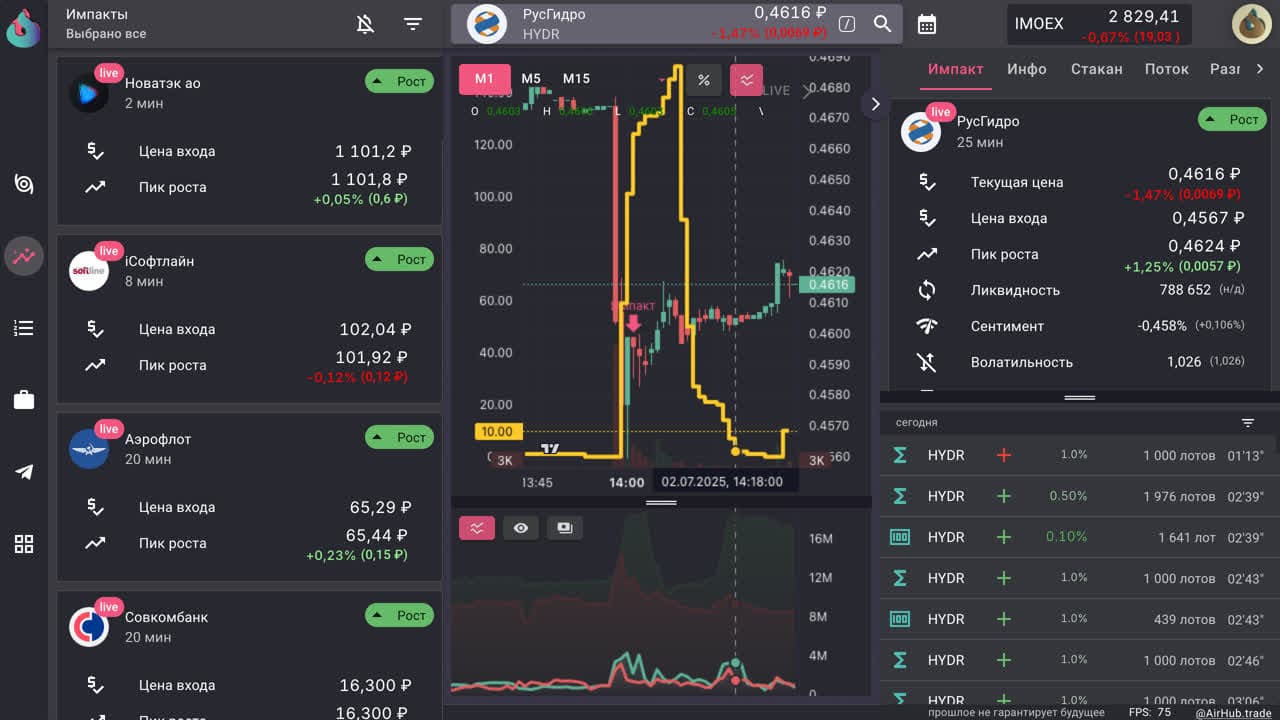1280x720 pixels.
Task: Collapse the right panel with round chevron
Action: tap(876, 104)
